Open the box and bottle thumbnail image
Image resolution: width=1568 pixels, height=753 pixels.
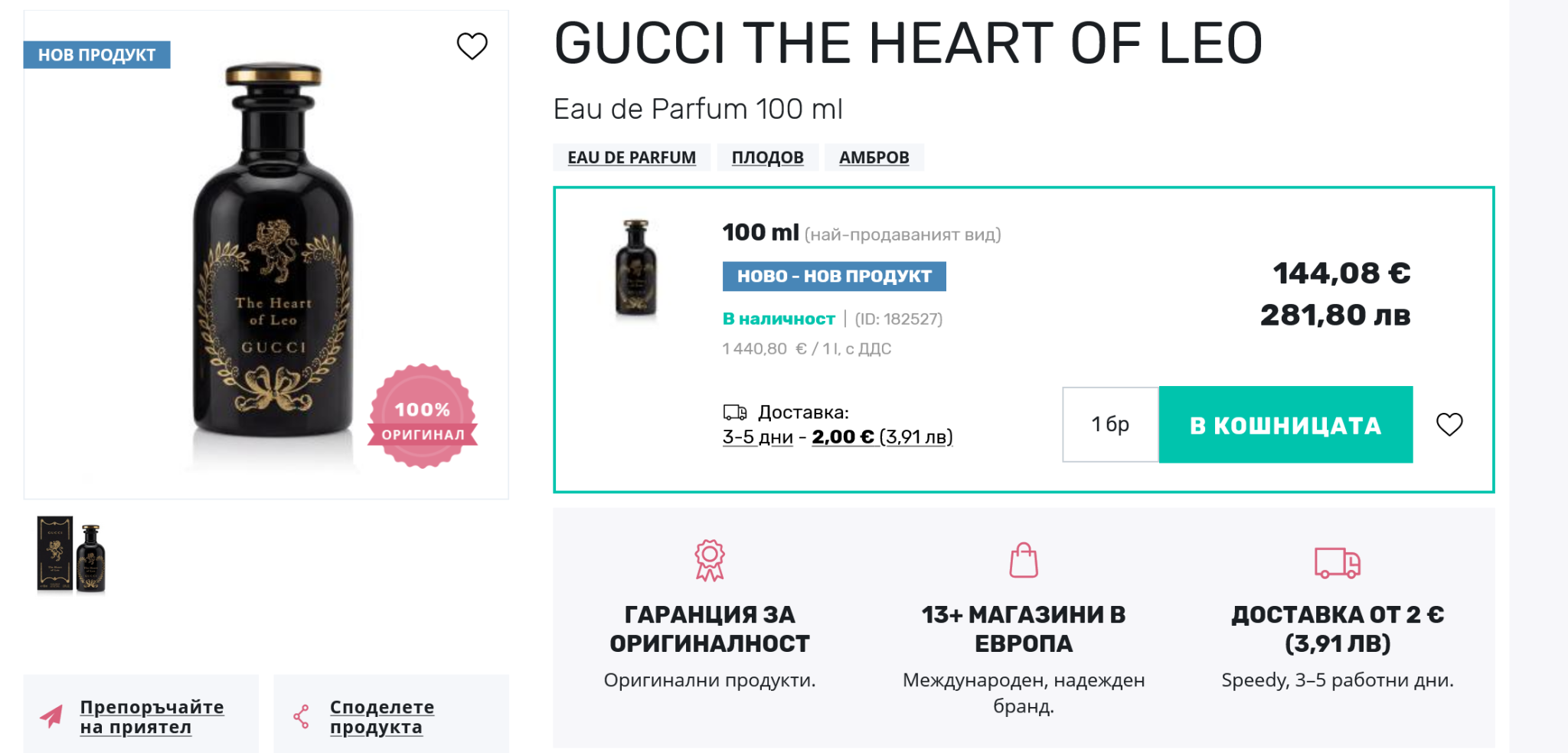71,555
